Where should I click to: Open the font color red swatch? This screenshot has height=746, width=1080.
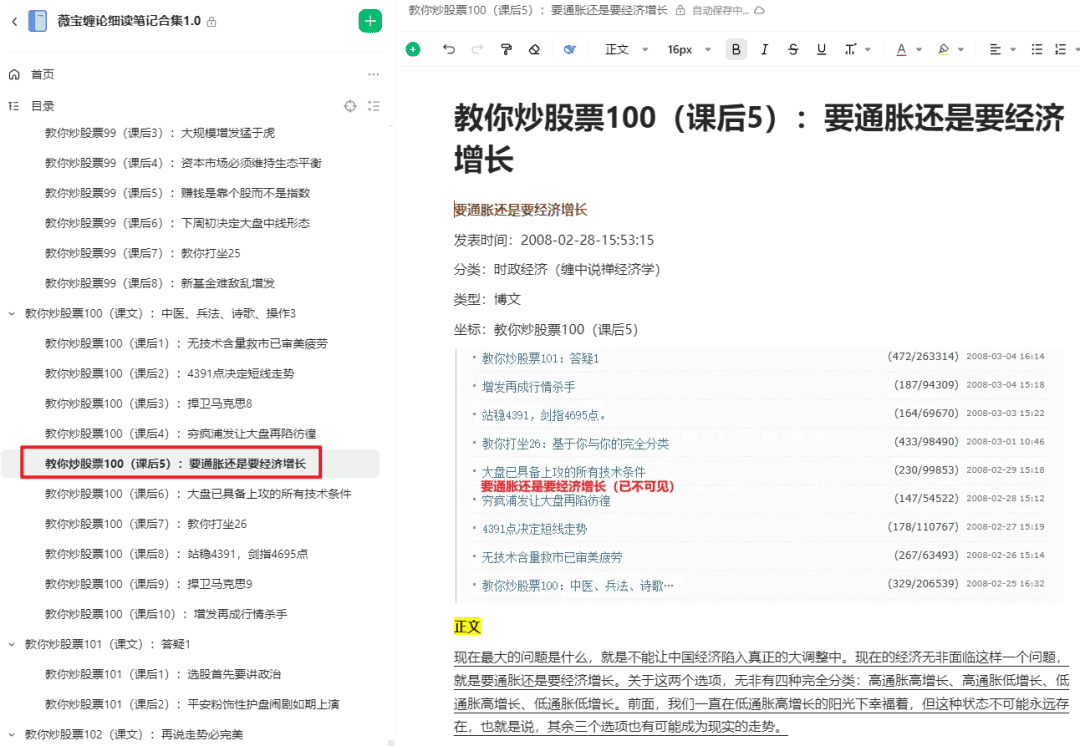(x=902, y=49)
